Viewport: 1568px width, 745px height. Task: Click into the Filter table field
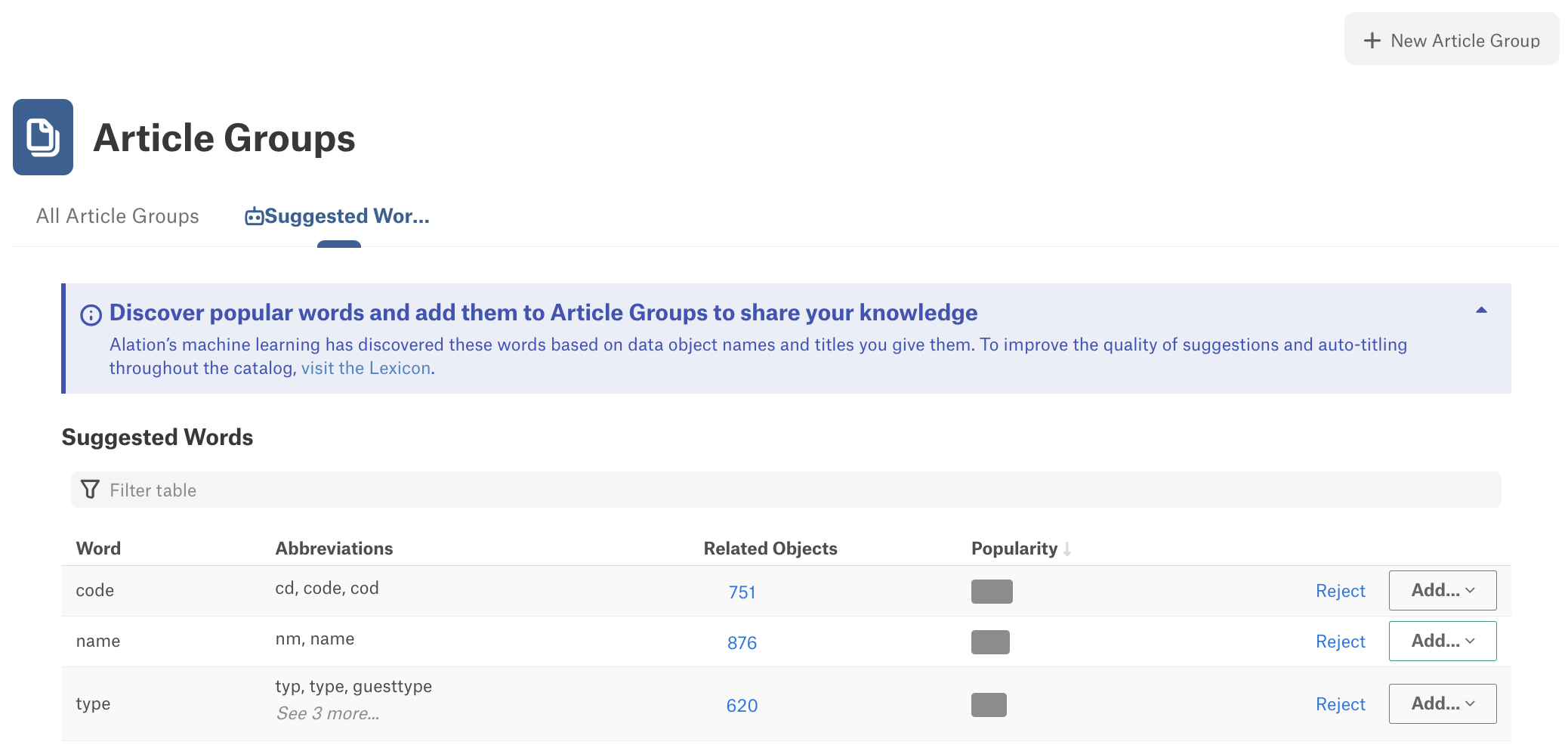coord(786,490)
